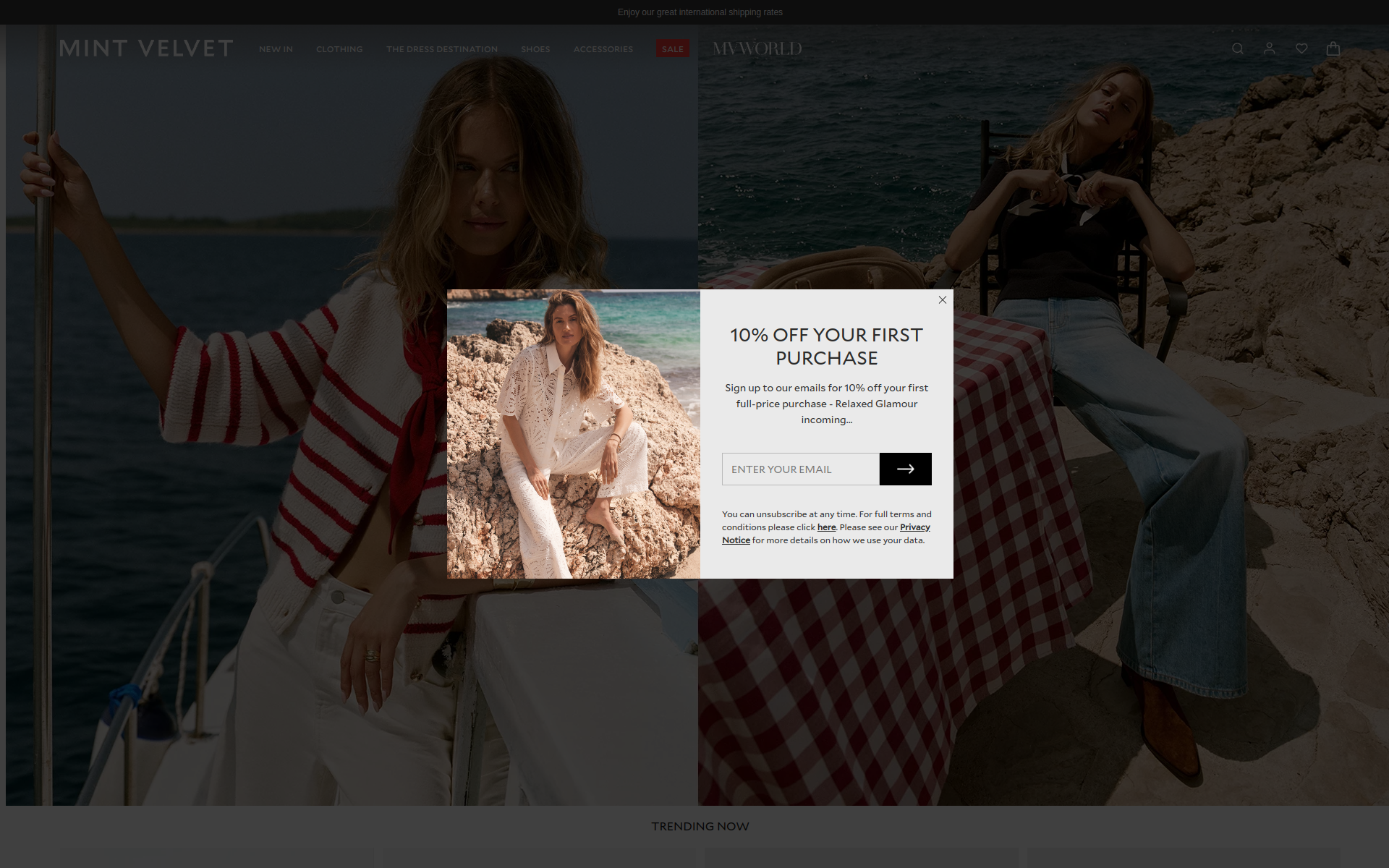Open the search icon in header
This screenshot has width=1389, height=868.
(1238, 48)
